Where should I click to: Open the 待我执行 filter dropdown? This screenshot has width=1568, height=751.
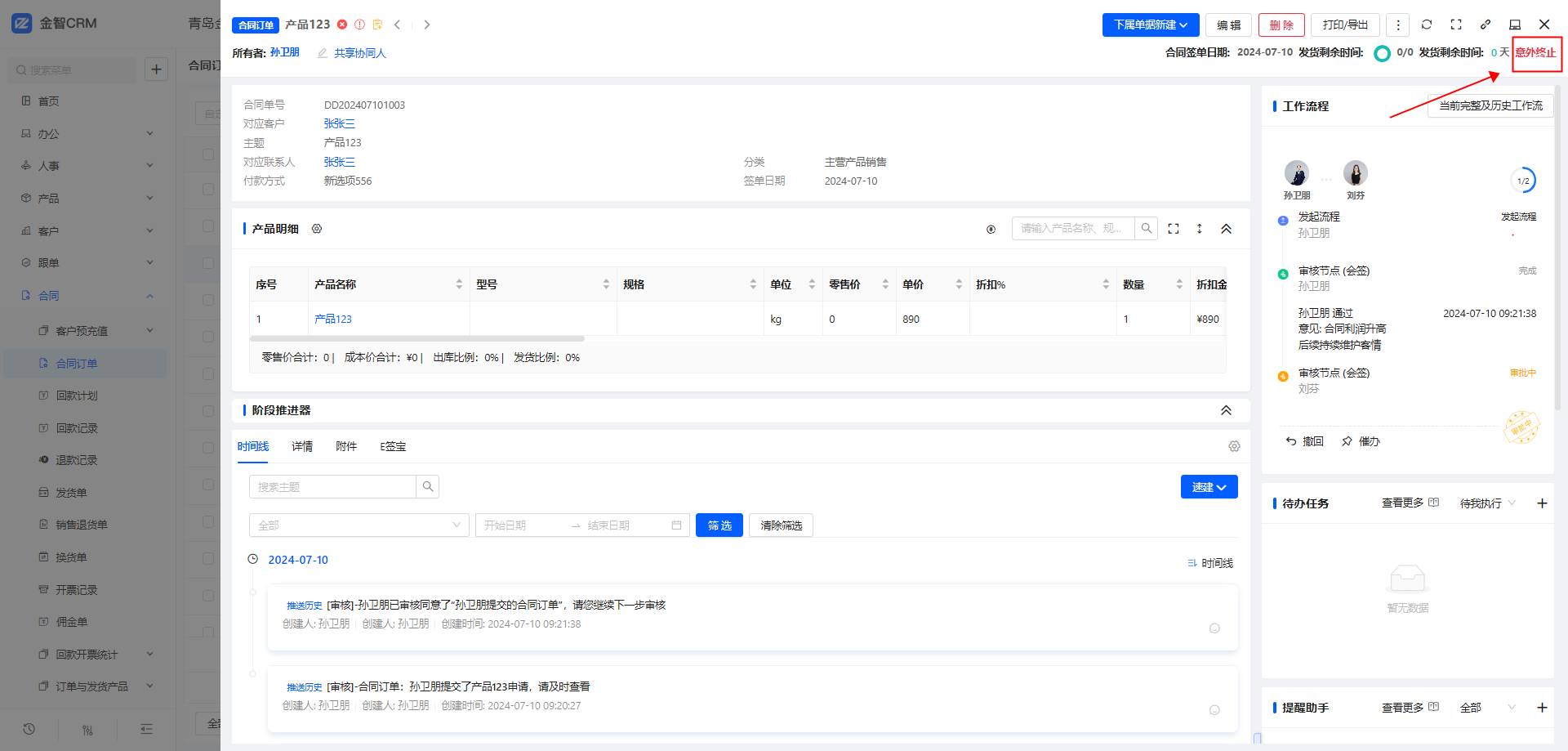pos(1487,503)
